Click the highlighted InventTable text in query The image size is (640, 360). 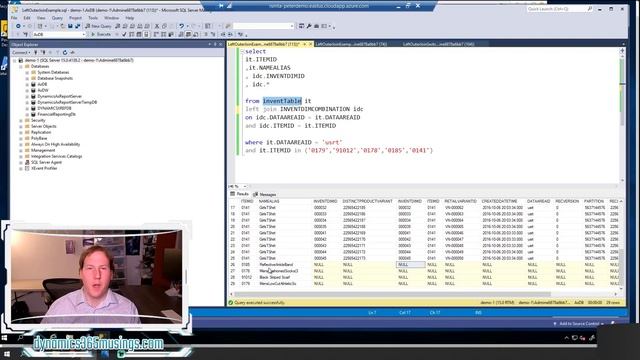coord(282,101)
